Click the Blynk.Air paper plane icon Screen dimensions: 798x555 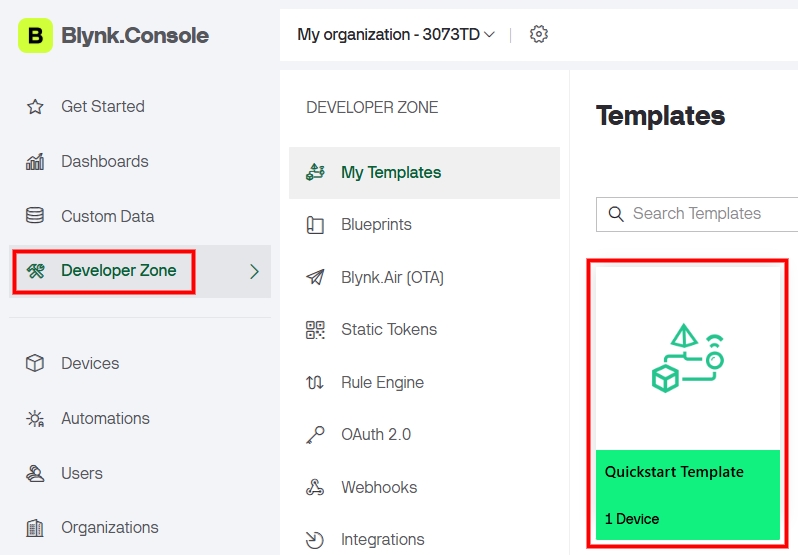tap(315, 277)
